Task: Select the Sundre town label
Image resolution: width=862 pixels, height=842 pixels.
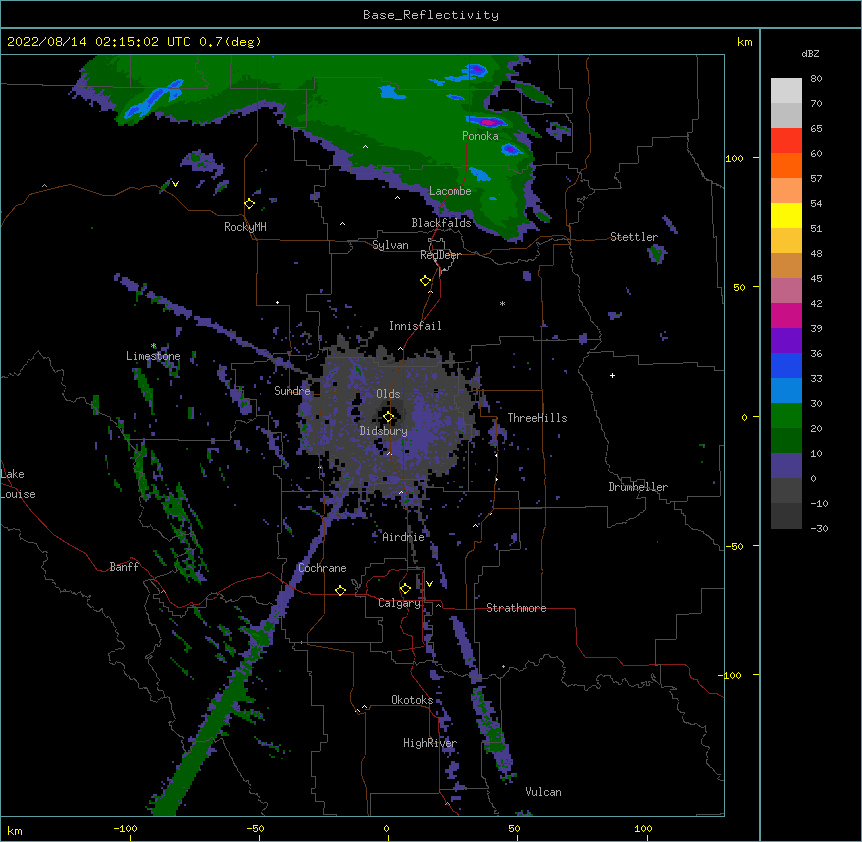Action: click(292, 391)
